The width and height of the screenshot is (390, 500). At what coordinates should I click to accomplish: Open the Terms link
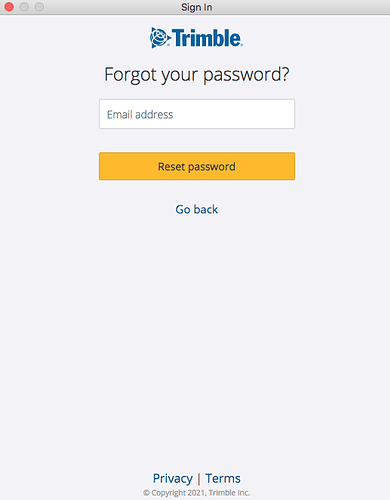[223, 478]
